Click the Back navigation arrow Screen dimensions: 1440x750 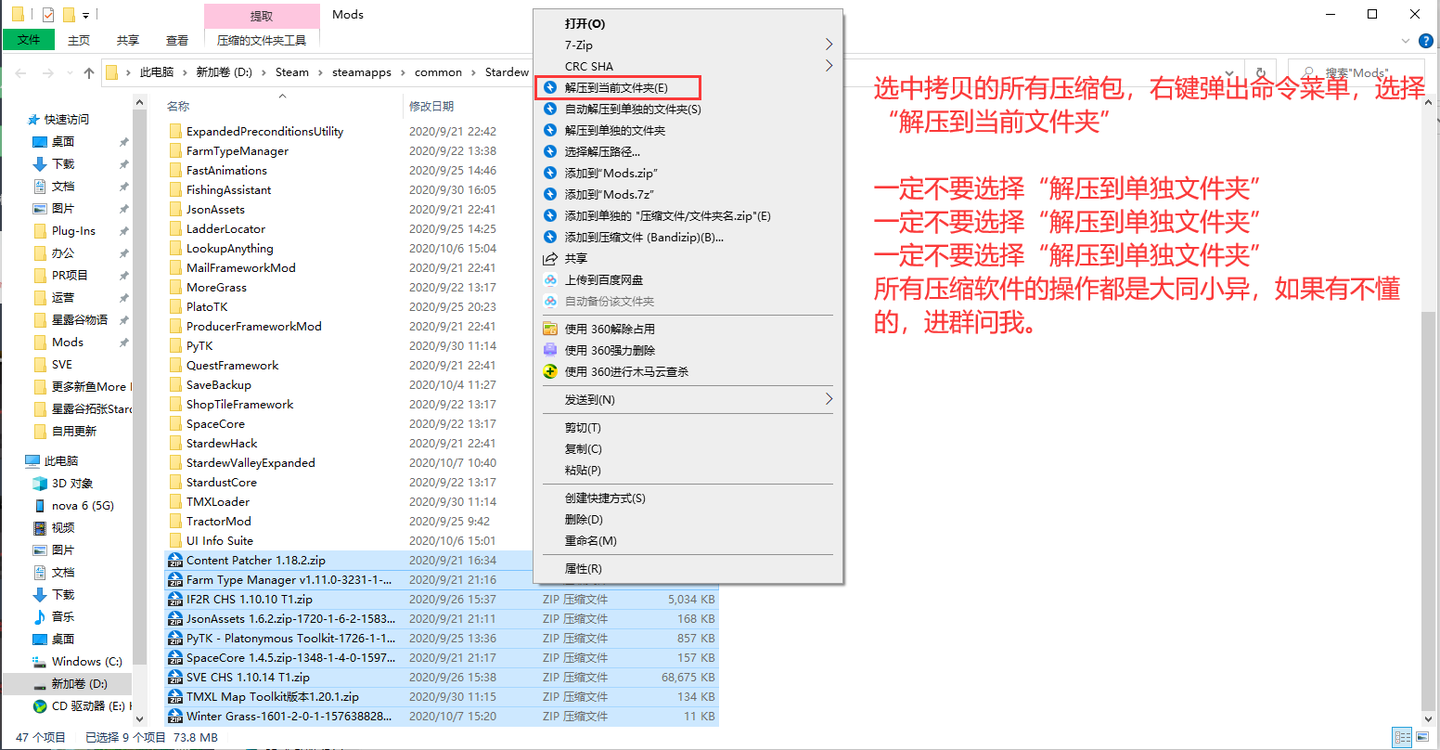pyautogui.click(x=19, y=72)
